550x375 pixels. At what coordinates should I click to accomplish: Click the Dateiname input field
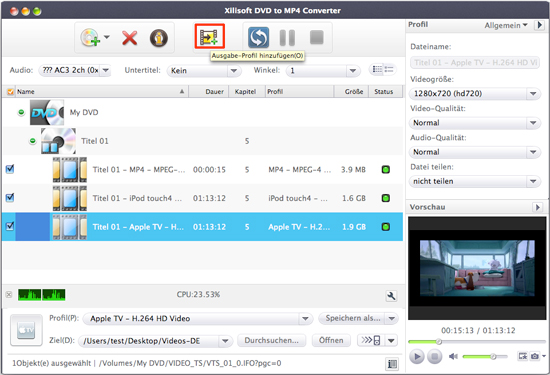coord(475,63)
